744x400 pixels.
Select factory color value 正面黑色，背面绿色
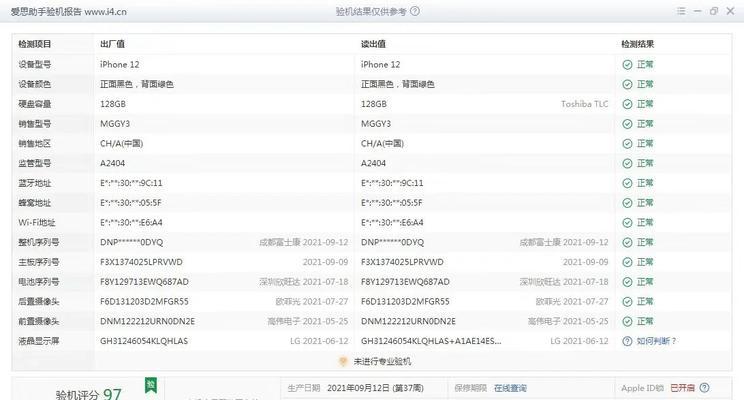[137, 84]
